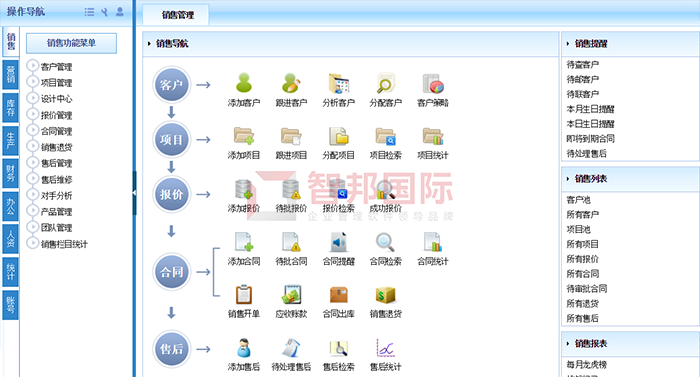Switch to the 账号 vertical tab
The image size is (700, 377).
coord(10,305)
